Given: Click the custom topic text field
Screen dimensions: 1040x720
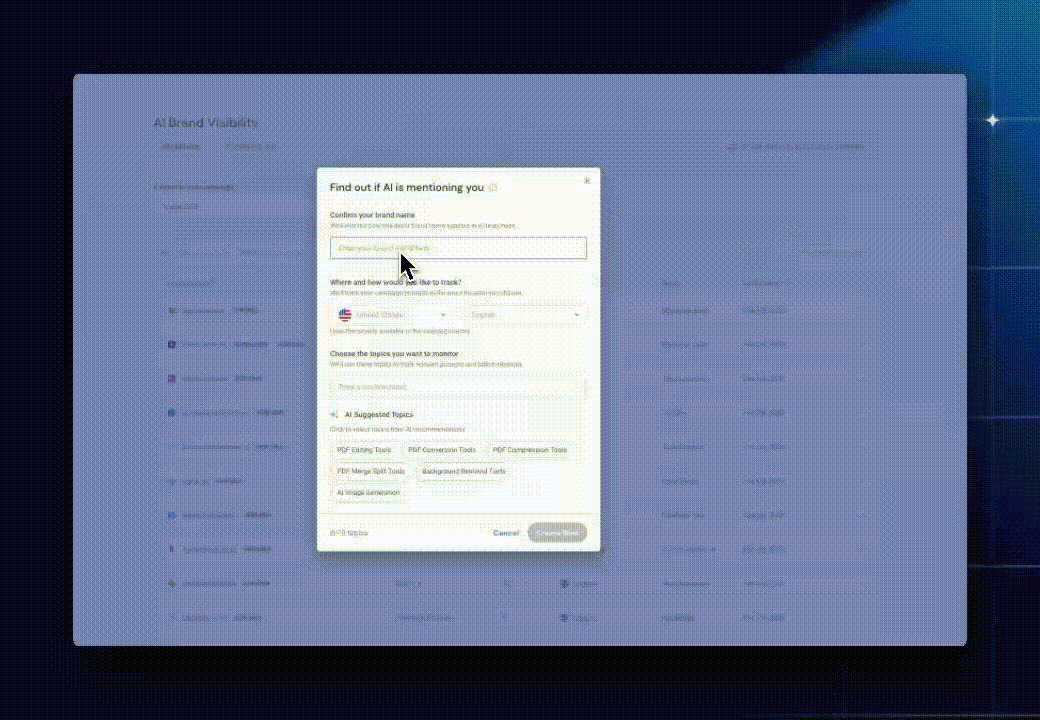Looking at the screenshot, I should (x=458, y=386).
